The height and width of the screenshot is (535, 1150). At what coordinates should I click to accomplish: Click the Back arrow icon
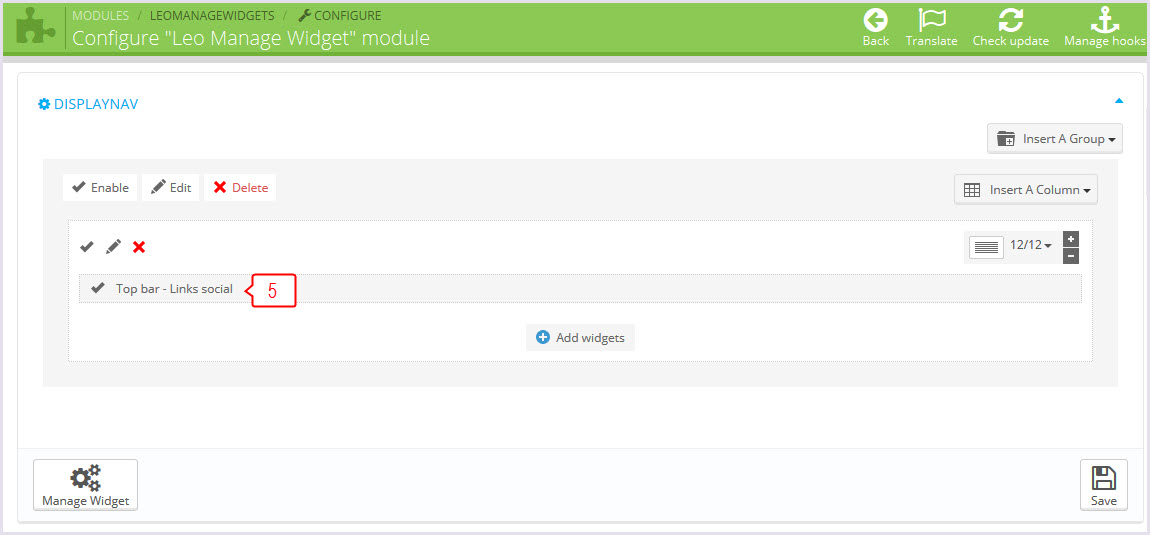(x=876, y=20)
